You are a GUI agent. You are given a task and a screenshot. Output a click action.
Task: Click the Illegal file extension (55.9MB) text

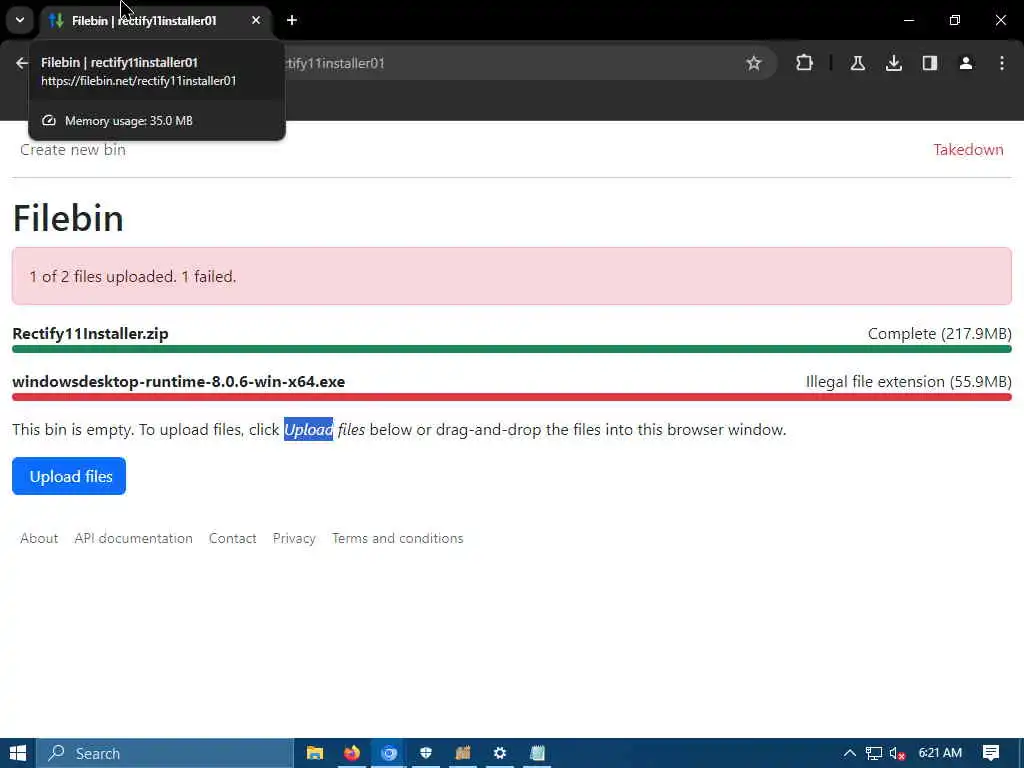pyautogui.click(x=908, y=381)
